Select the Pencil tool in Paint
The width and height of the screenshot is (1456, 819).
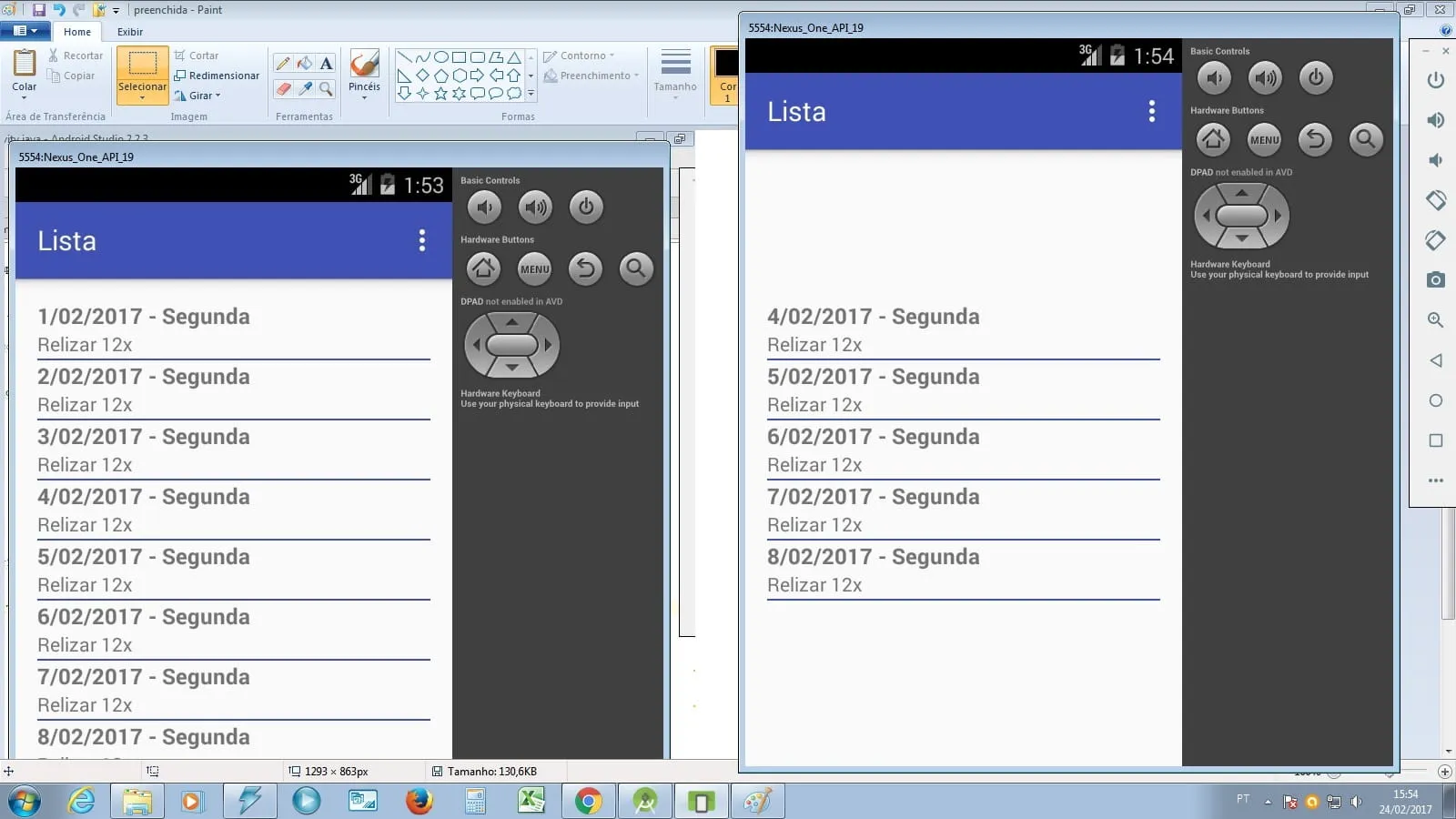click(x=283, y=64)
